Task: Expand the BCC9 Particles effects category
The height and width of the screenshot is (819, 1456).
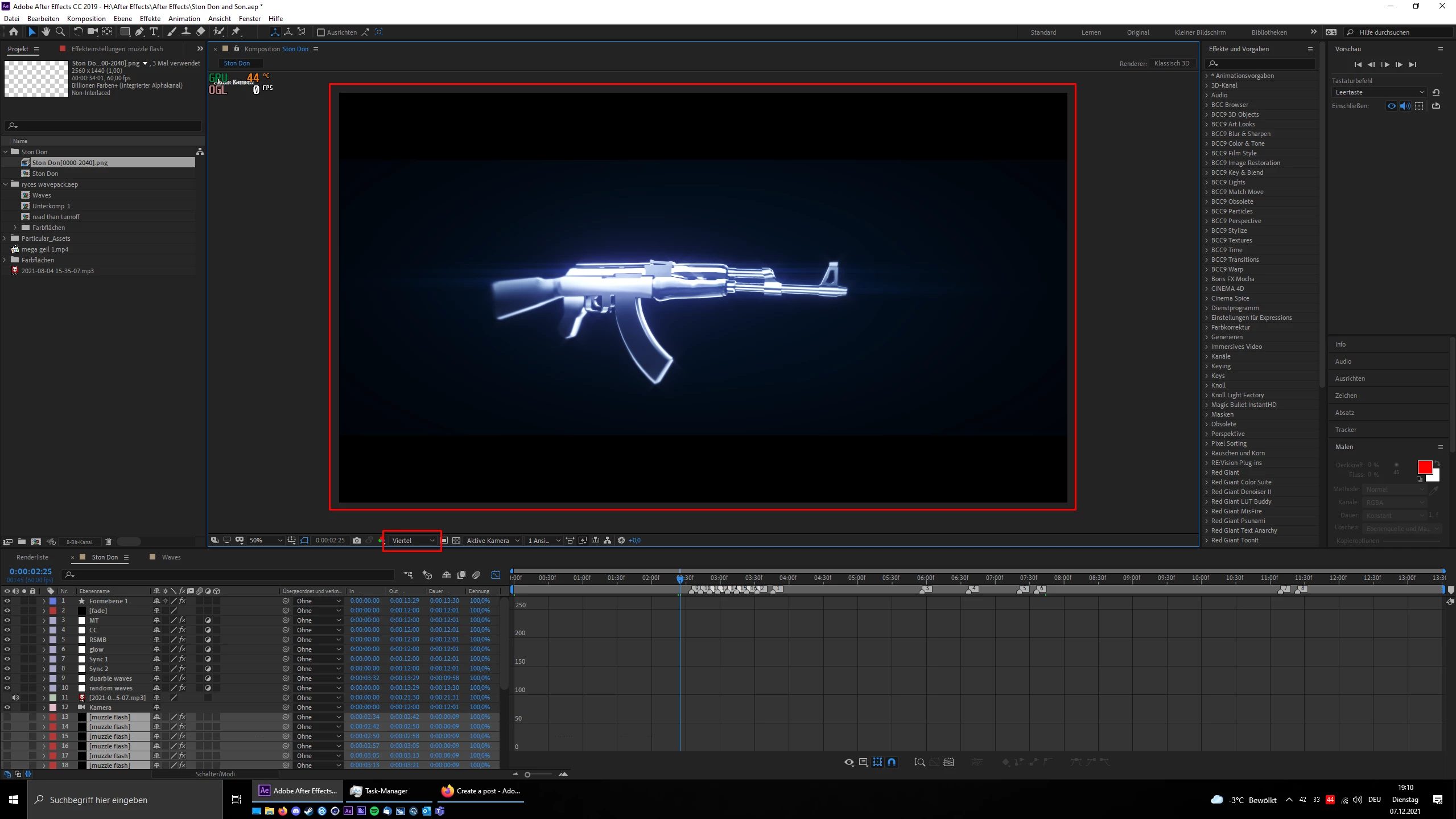Action: pos(1206,211)
